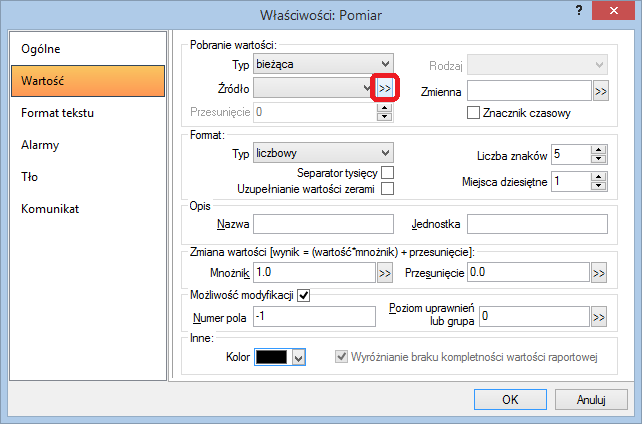
Task: Click the disabled offset spinner down arrow
Action: click(x=384, y=117)
